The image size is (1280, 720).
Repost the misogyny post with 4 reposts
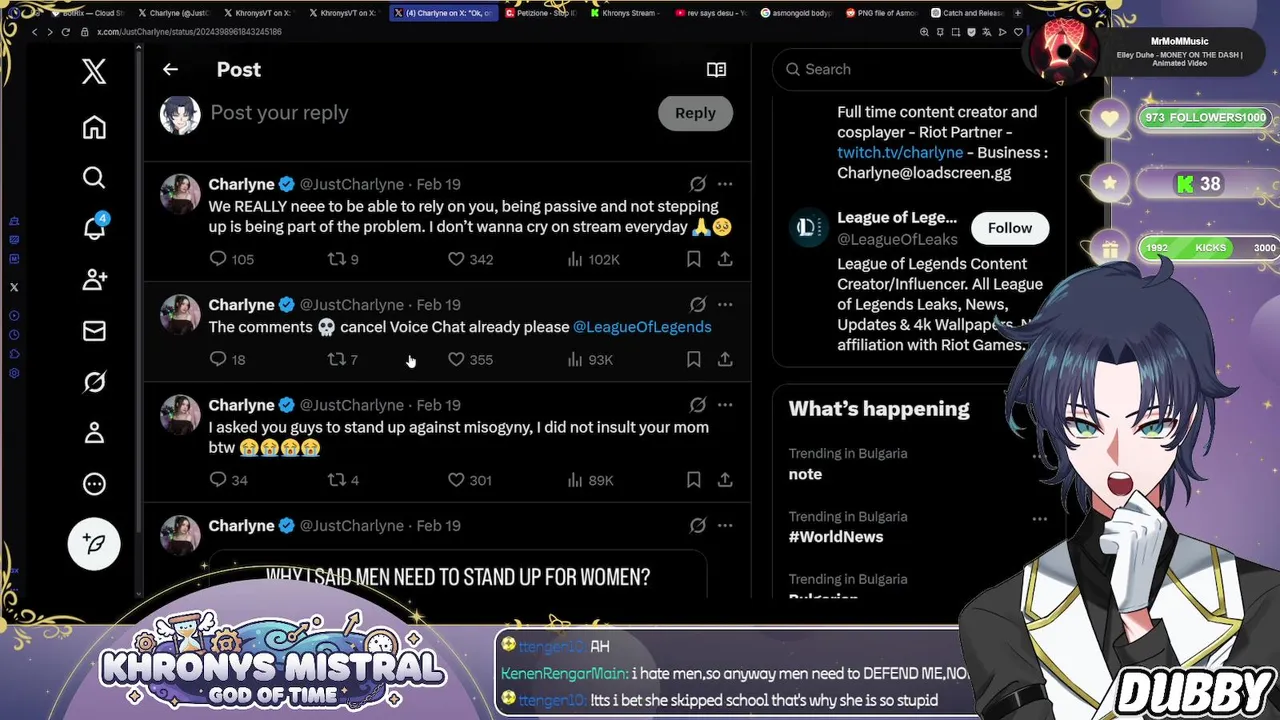click(x=337, y=480)
